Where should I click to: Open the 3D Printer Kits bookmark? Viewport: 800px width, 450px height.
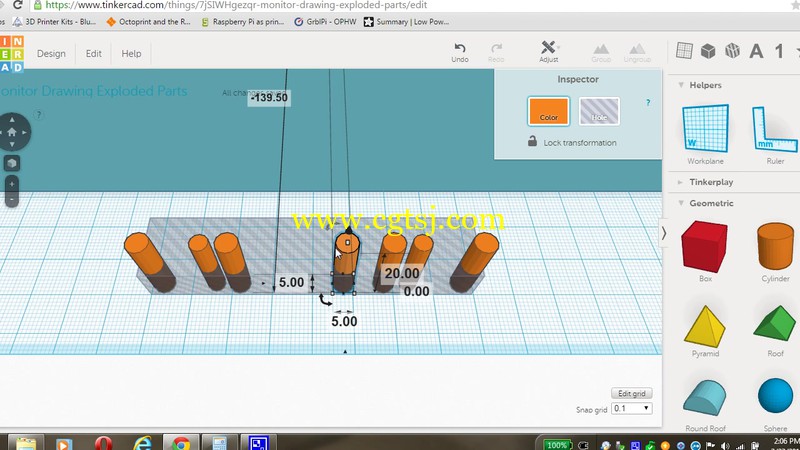pyautogui.click(x=55, y=22)
